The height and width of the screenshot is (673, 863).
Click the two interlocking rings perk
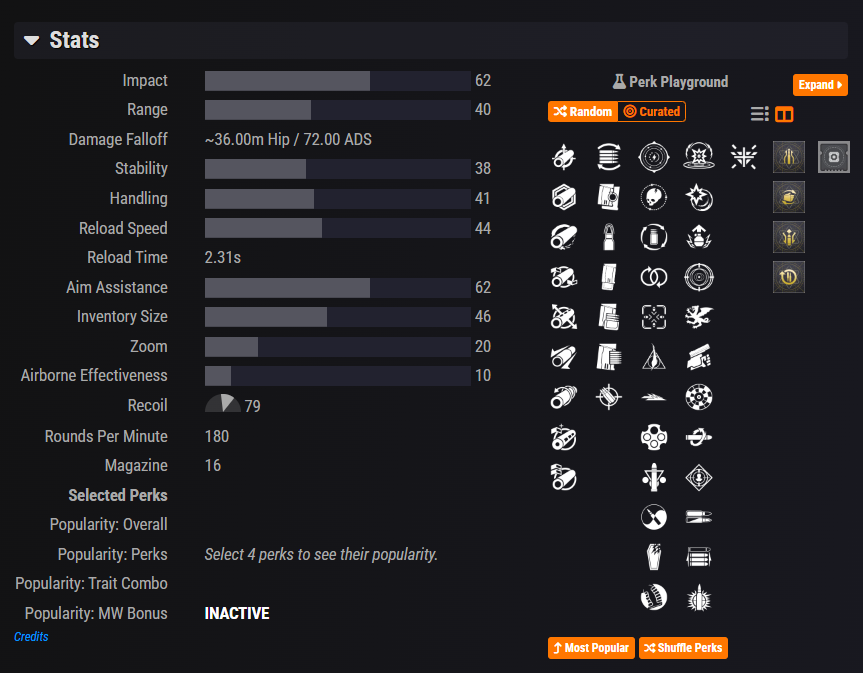click(x=653, y=276)
